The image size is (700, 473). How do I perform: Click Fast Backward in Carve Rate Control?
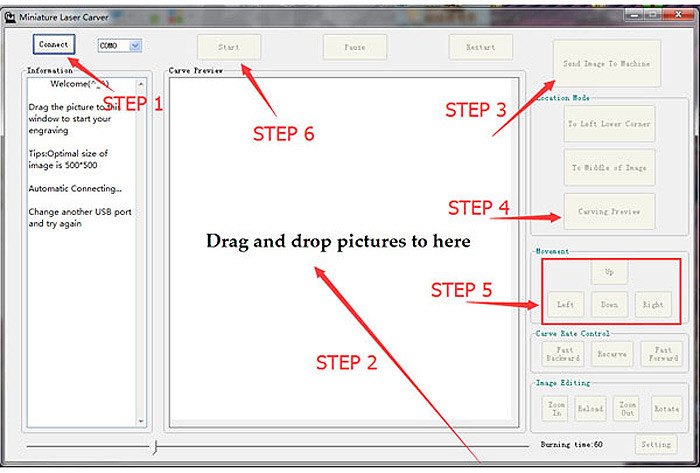coord(563,354)
